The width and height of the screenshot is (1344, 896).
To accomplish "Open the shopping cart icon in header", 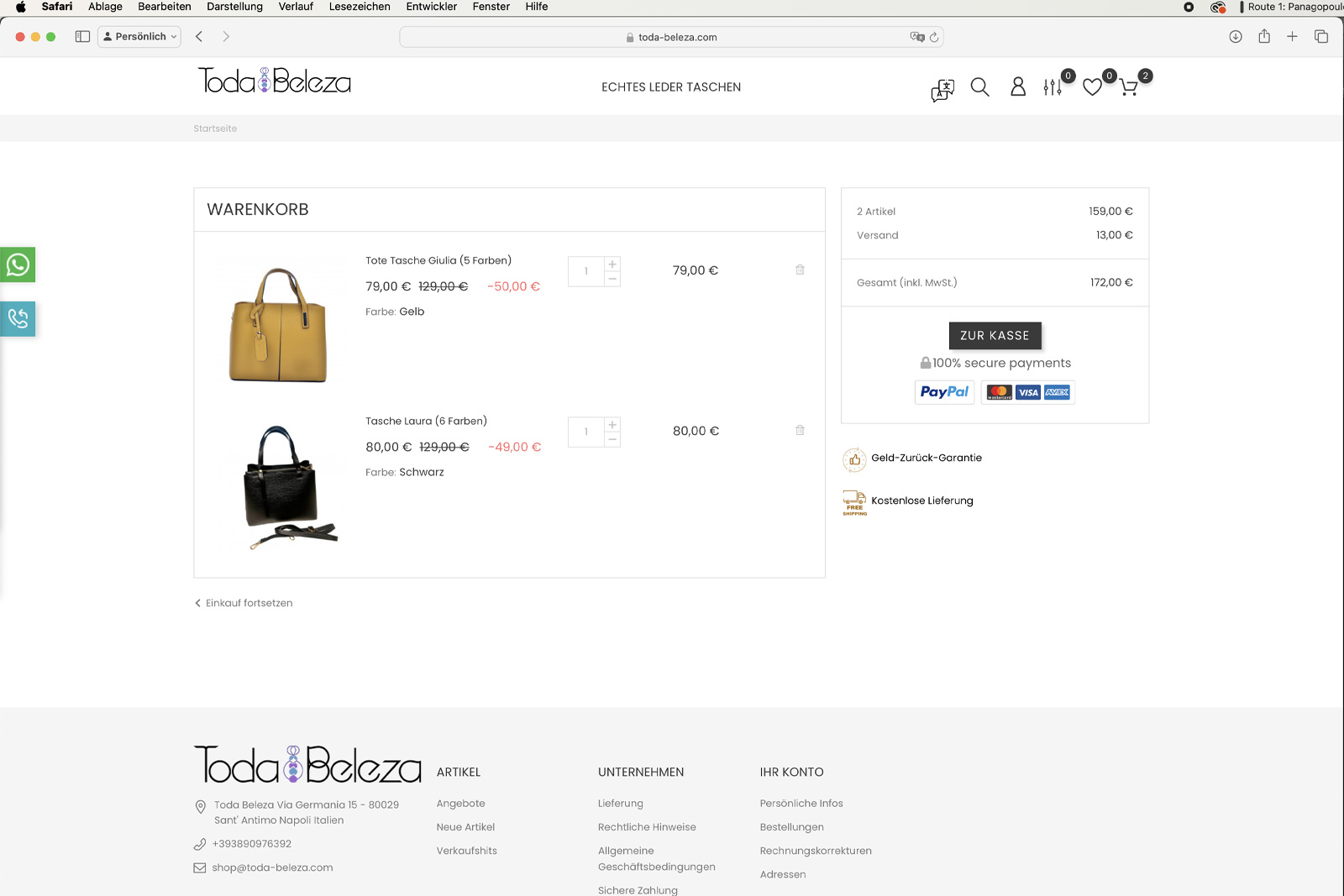I will [1129, 87].
